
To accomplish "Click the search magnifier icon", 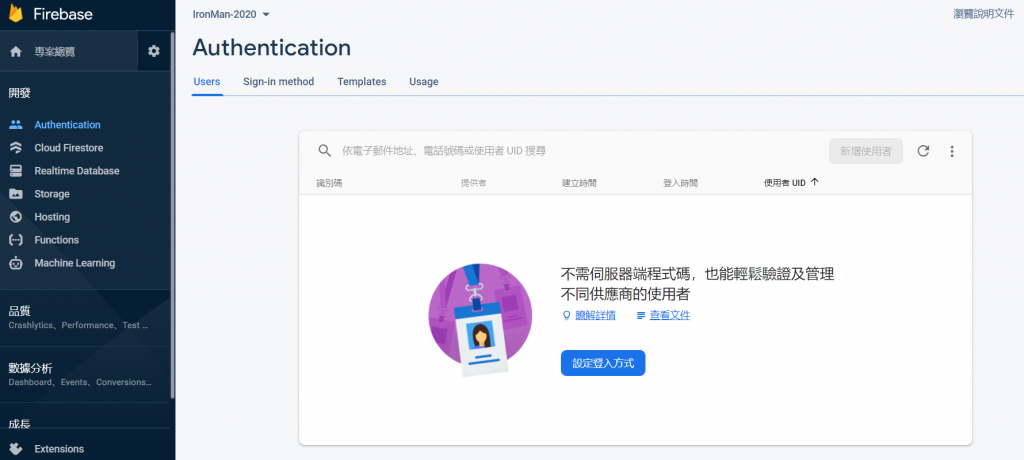I will point(325,151).
